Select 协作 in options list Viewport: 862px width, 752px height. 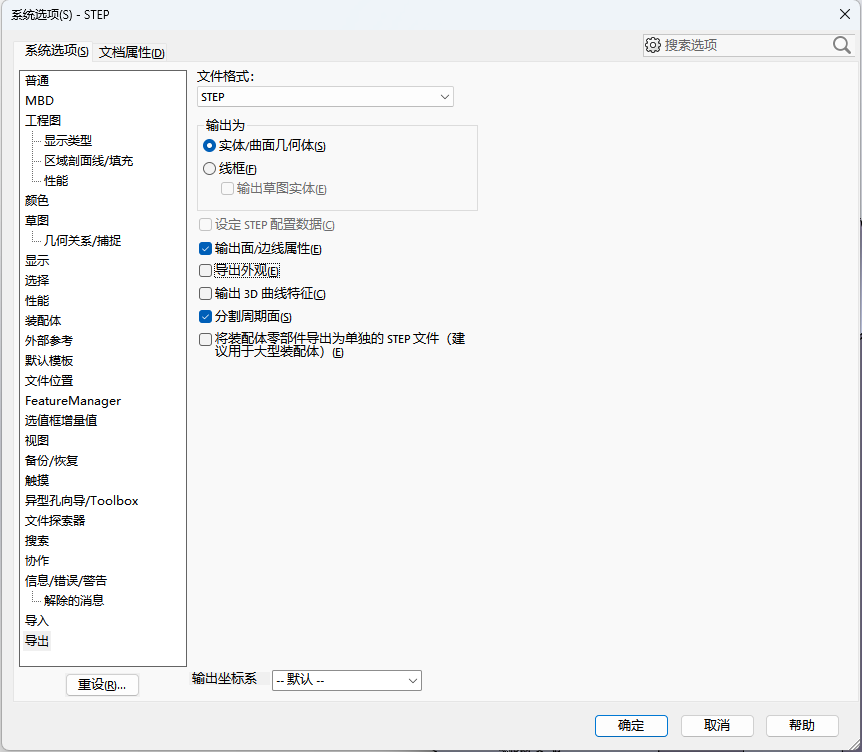(x=37, y=561)
